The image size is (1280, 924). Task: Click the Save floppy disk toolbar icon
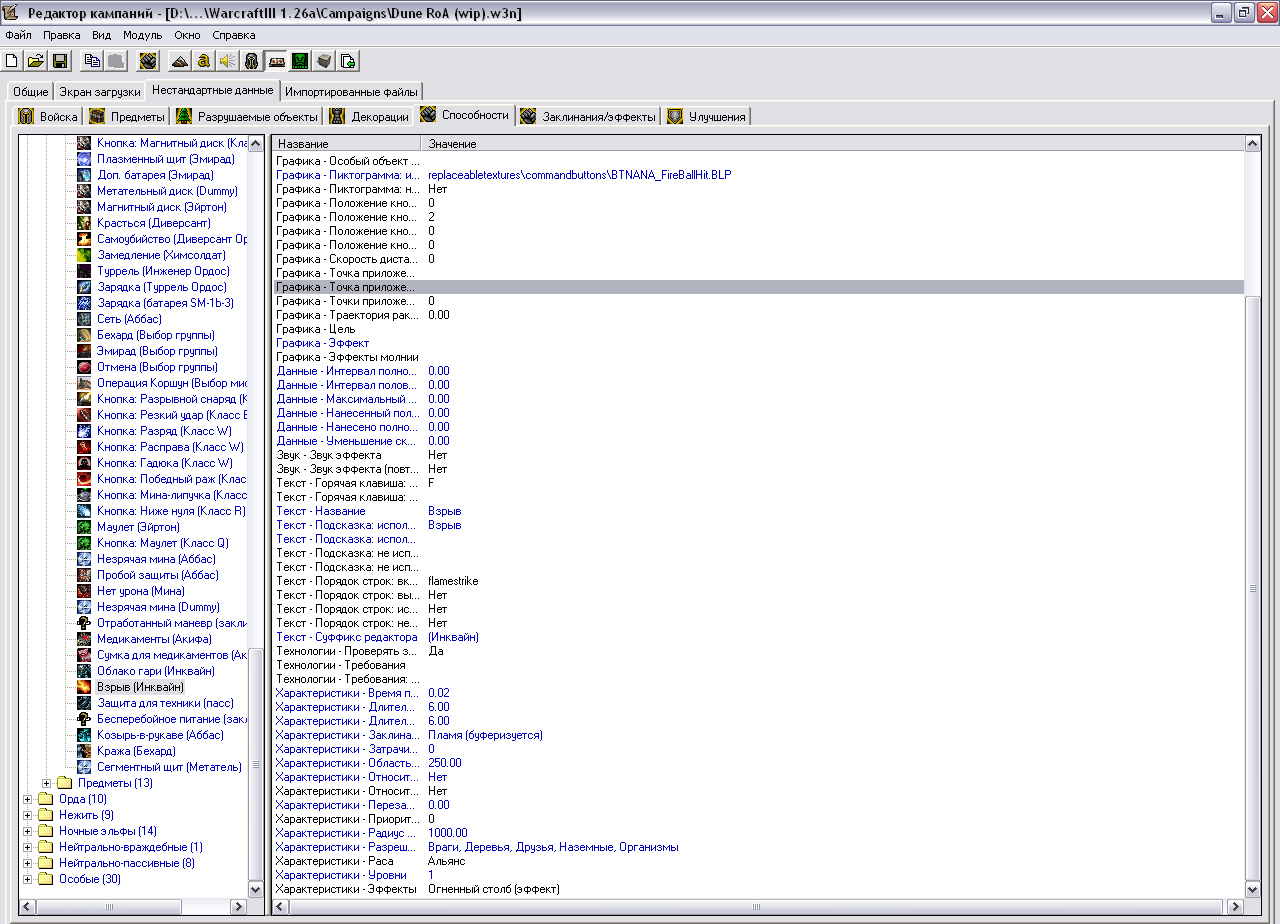(x=59, y=61)
